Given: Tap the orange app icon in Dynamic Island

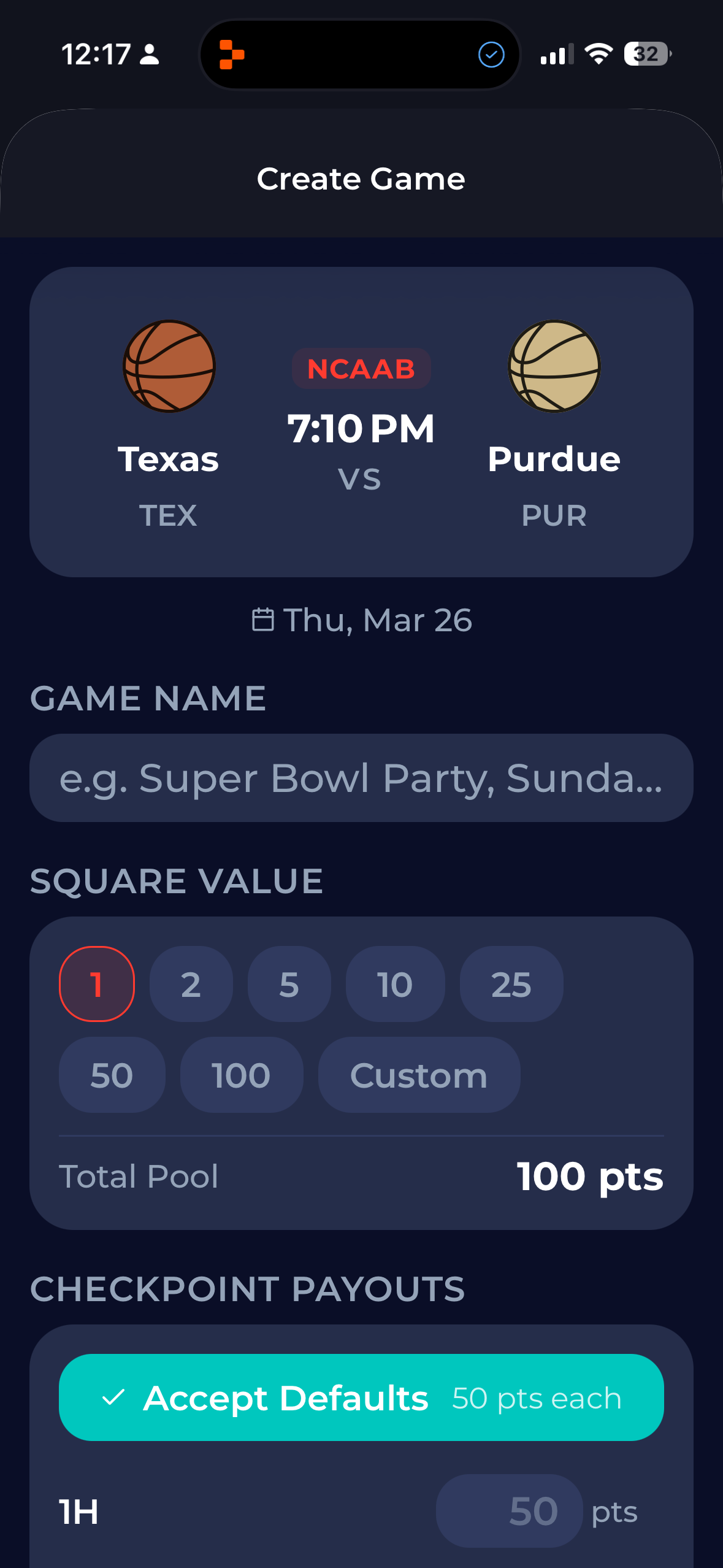Looking at the screenshot, I should 232,55.
